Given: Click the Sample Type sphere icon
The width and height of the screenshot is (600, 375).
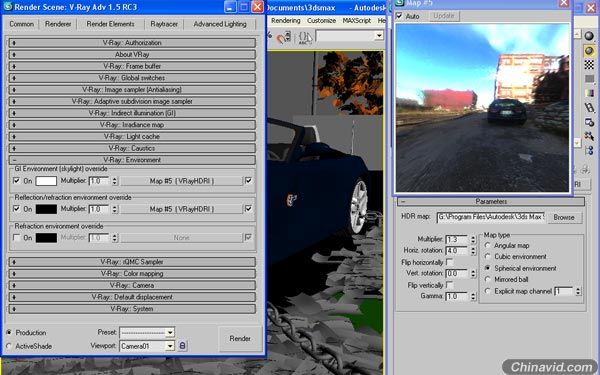Looking at the screenshot, I should pos(589,36).
